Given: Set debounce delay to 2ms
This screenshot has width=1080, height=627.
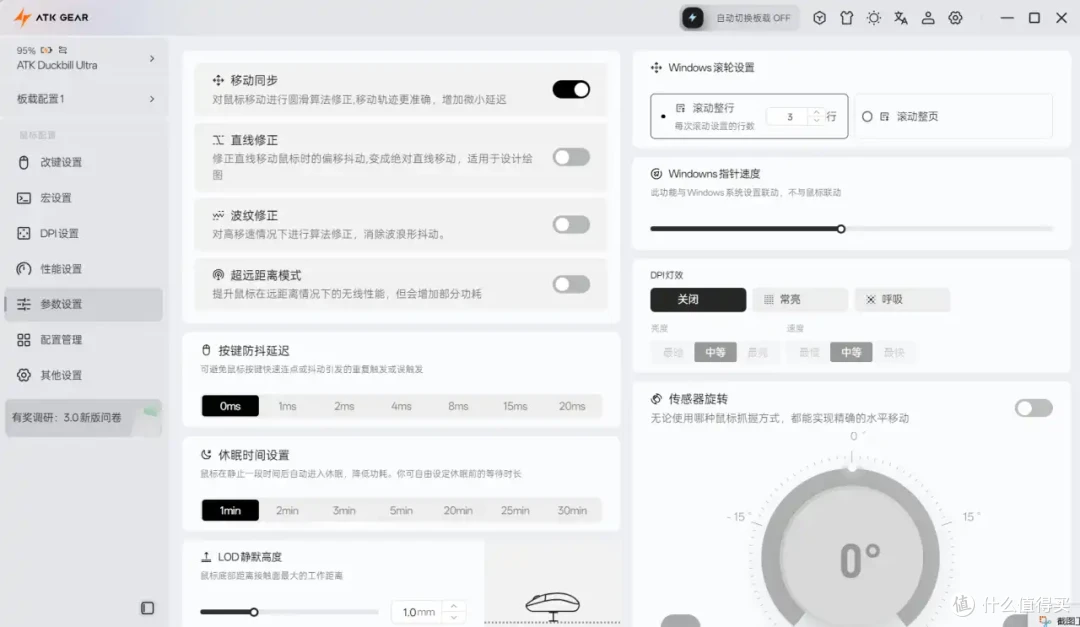Looking at the screenshot, I should 344,406.
